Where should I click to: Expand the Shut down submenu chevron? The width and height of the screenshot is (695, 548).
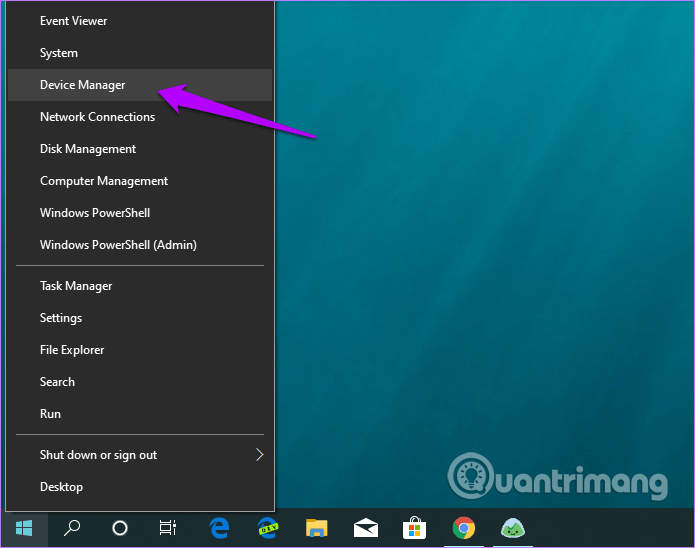260,454
